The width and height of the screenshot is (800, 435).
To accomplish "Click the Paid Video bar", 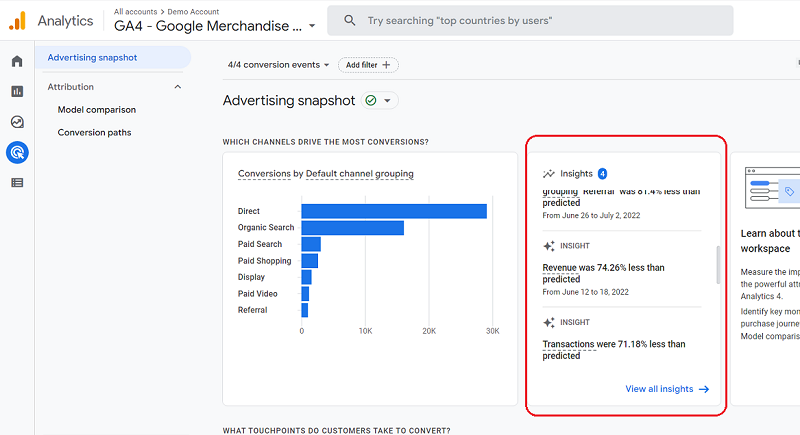I will tap(305, 294).
